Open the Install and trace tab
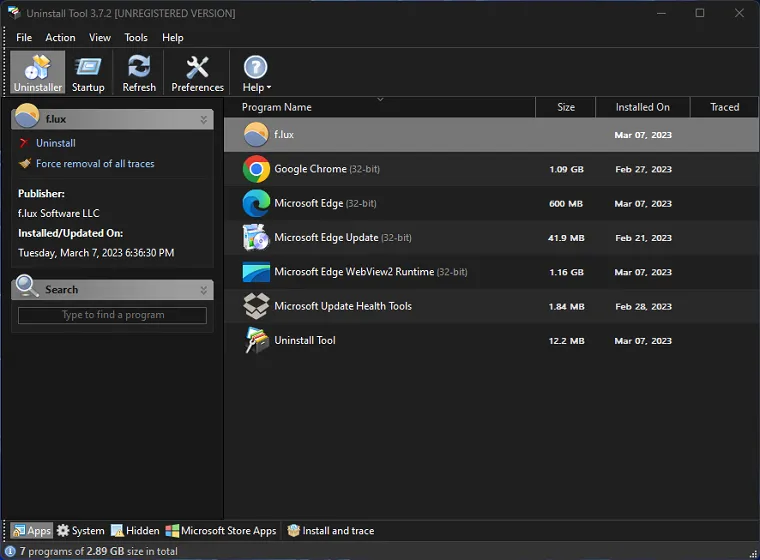The width and height of the screenshot is (760, 560). coord(331,530)
